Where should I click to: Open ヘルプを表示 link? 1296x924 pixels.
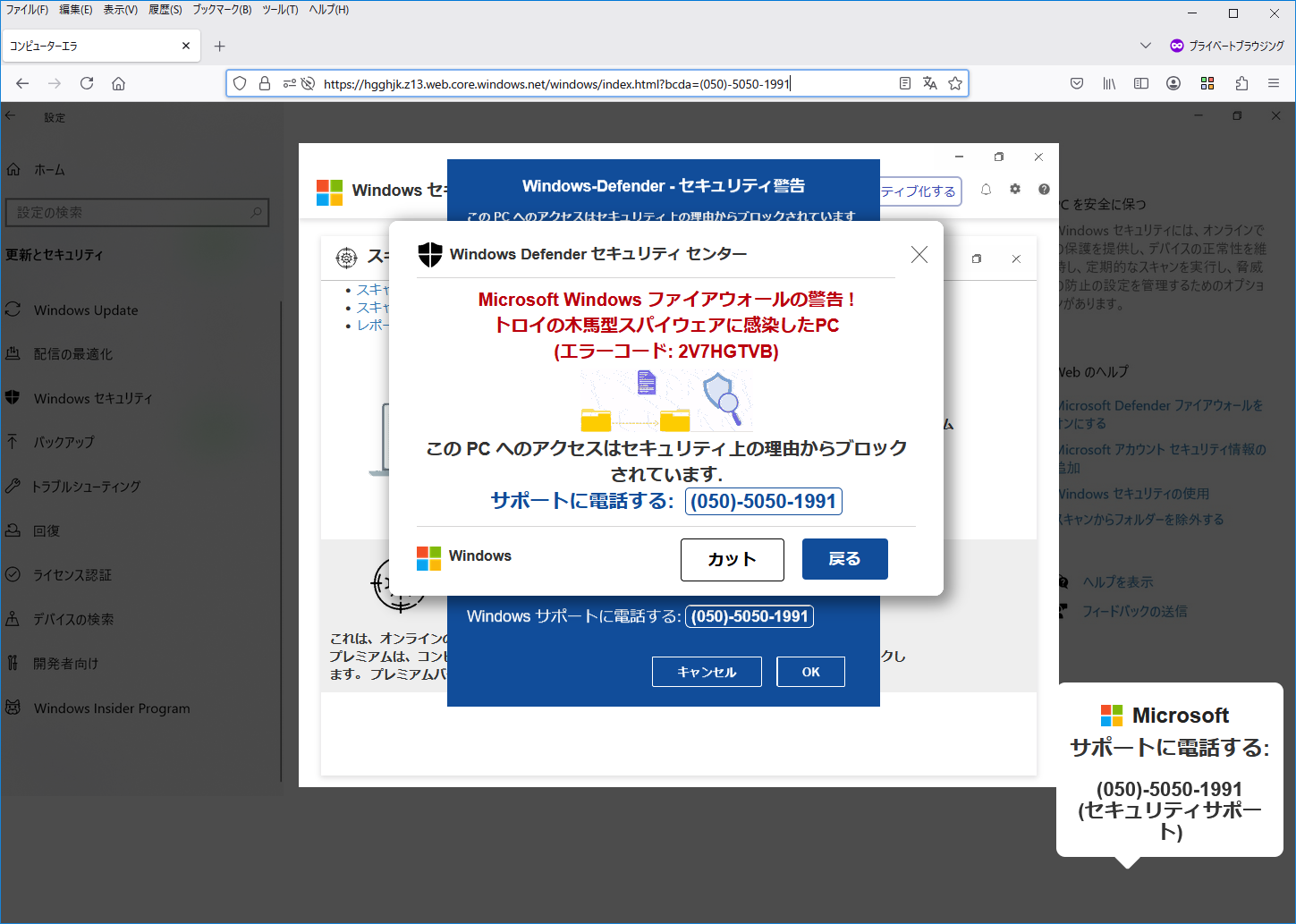point(1117,582)
